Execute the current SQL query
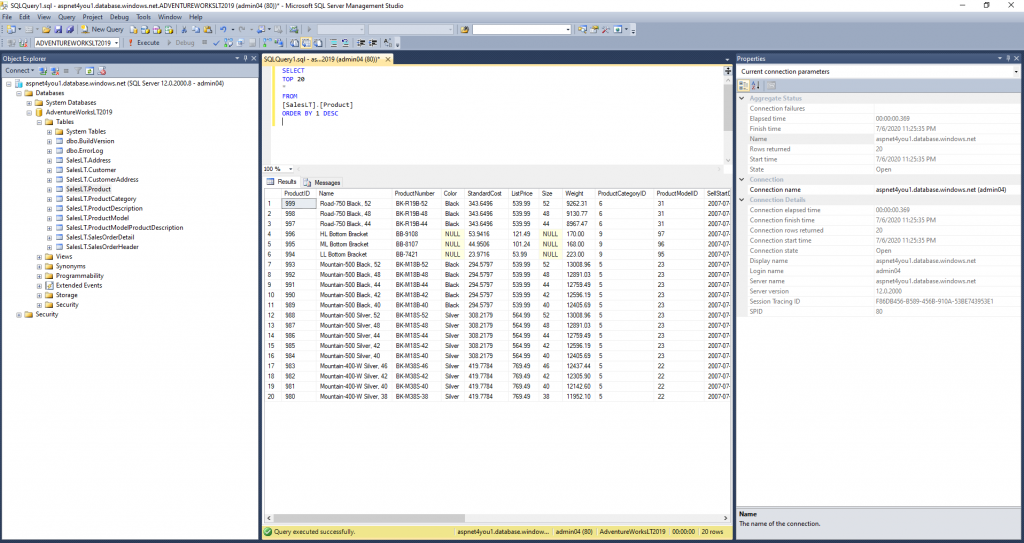Image resolution: width=1024 pixels, height=543 pixels. point(143,42)
